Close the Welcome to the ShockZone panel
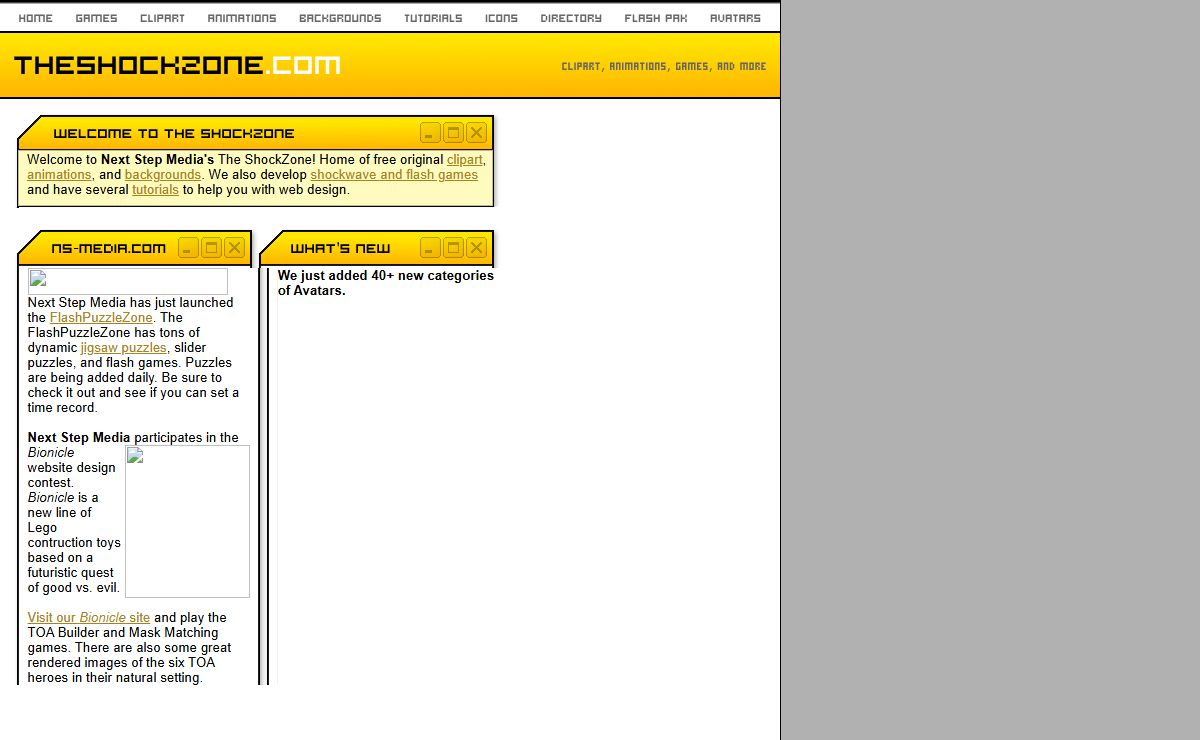This screenshot has height=740, width=1200. 476,133
